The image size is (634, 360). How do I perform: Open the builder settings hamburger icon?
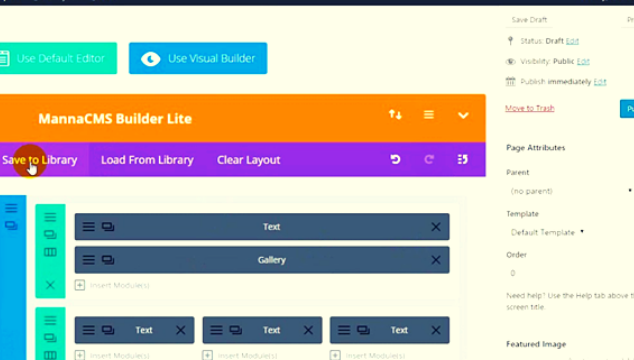429,115
